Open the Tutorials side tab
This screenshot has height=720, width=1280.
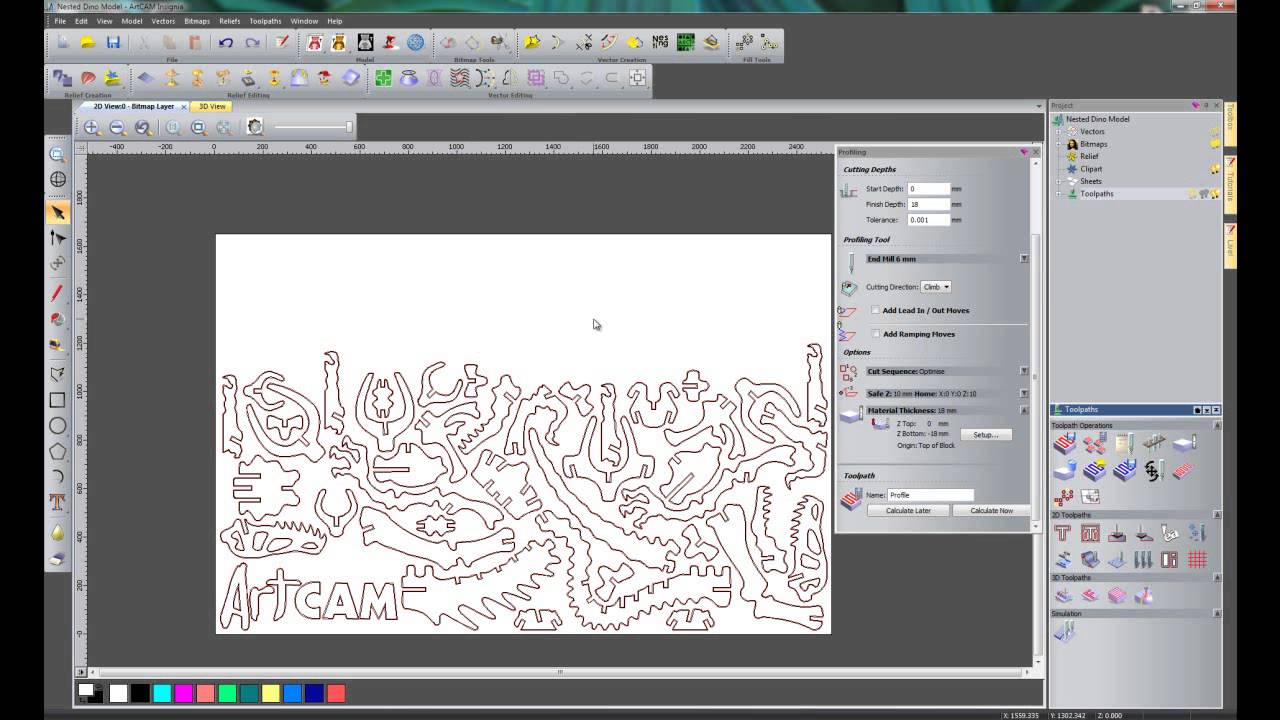coord(1231,185)
